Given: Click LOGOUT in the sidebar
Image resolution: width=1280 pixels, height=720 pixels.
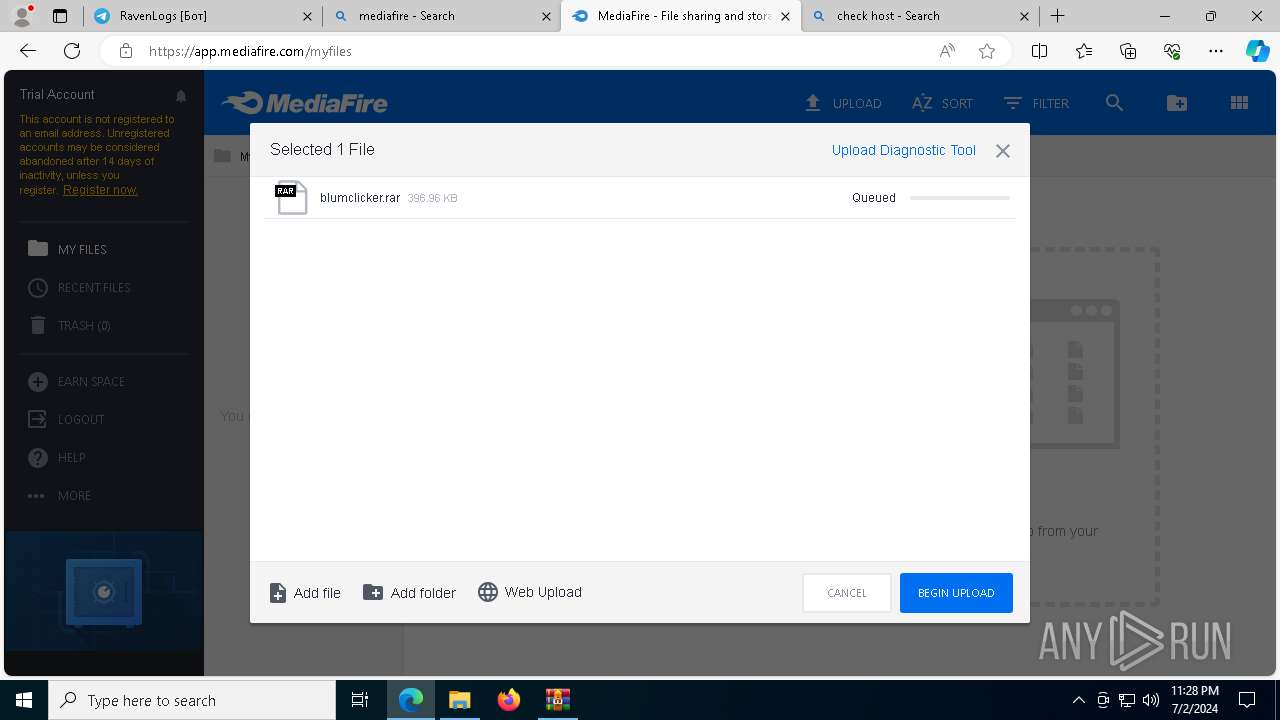Looking at the screenshot, I should [x=66, y=419].
